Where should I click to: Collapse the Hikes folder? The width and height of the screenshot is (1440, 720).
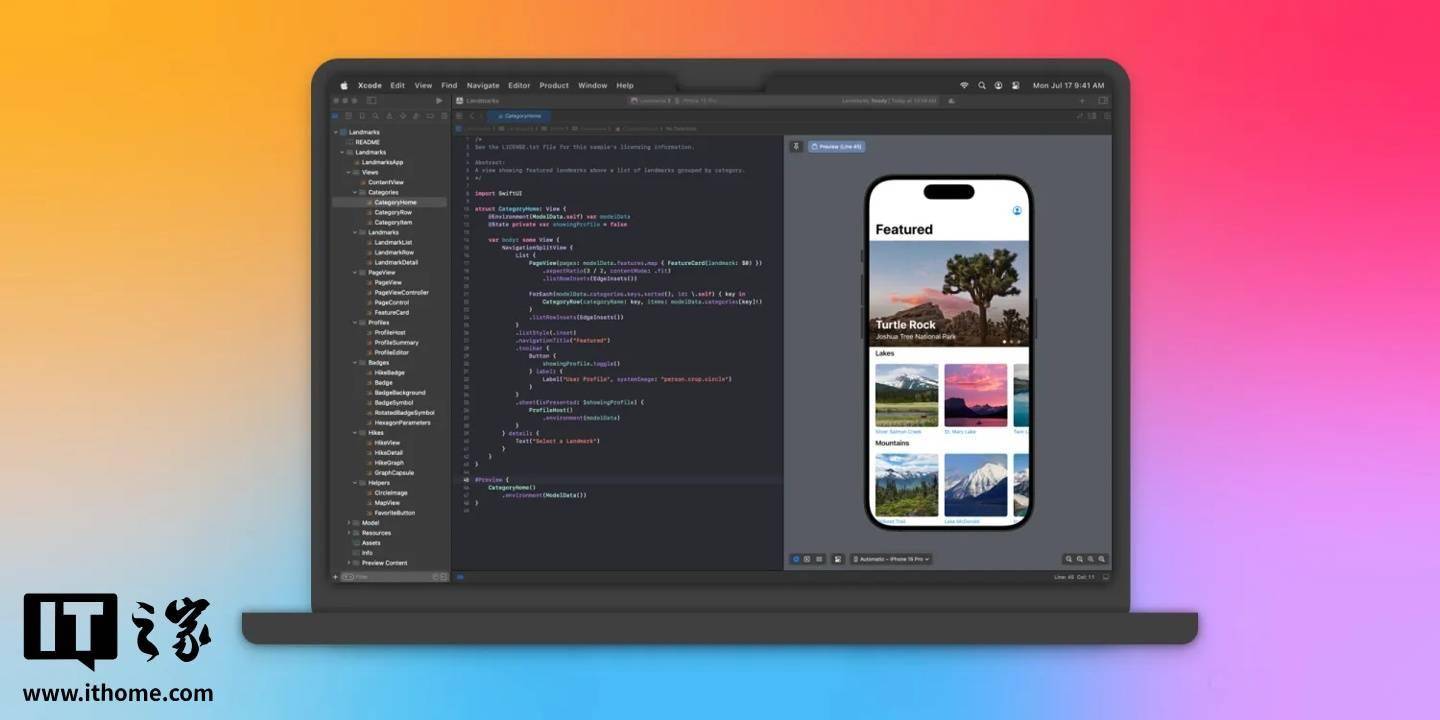coord(355,432)
